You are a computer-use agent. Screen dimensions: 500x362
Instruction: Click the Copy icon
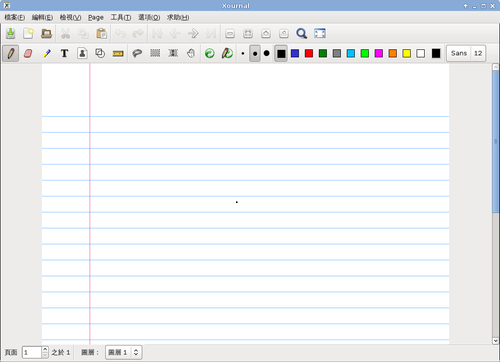click(83, 33)
